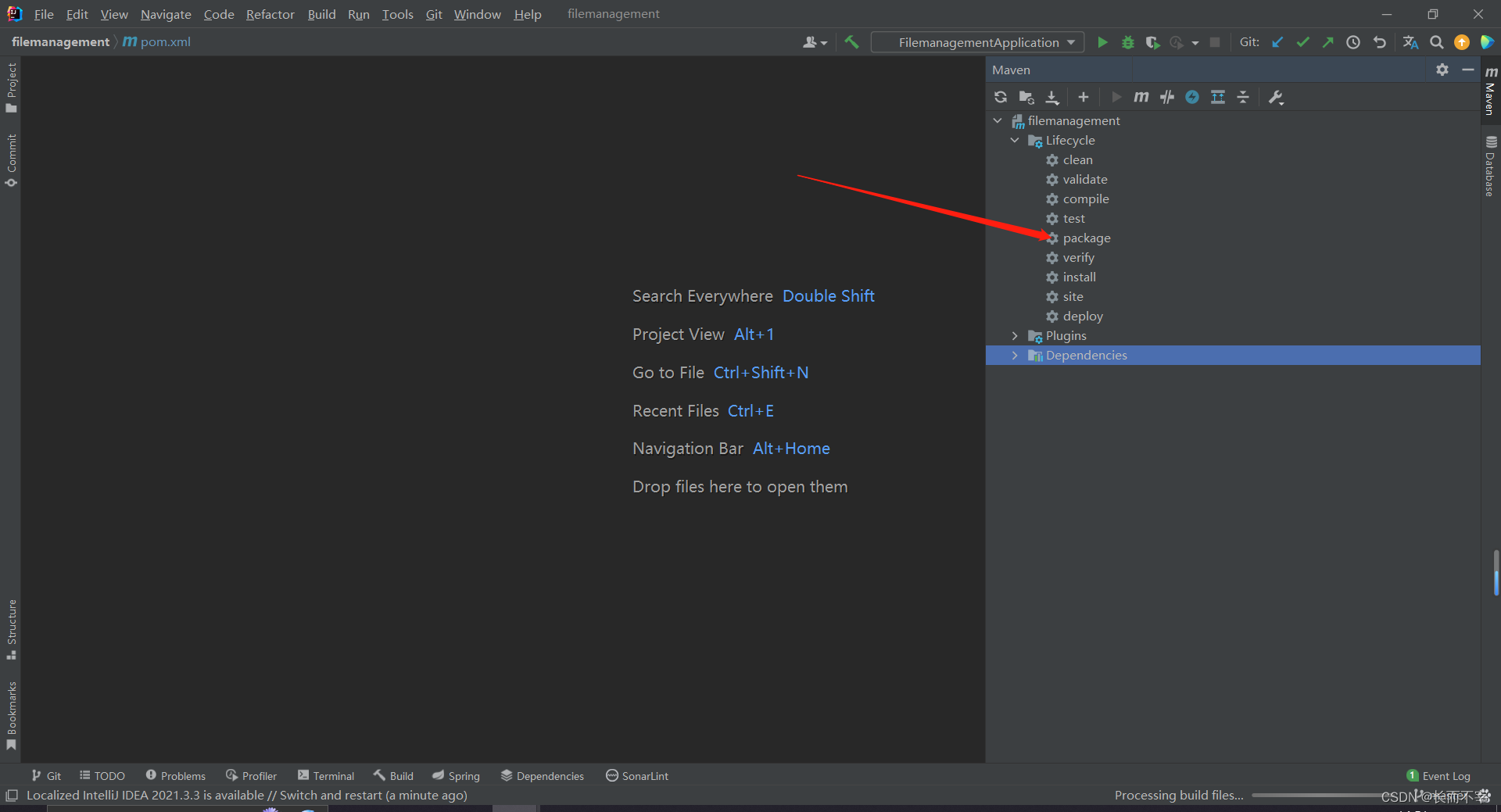Click the pom.xml breadcrumb
The height and width of the screenshot is (812, 1501).
tap(157, 41)
